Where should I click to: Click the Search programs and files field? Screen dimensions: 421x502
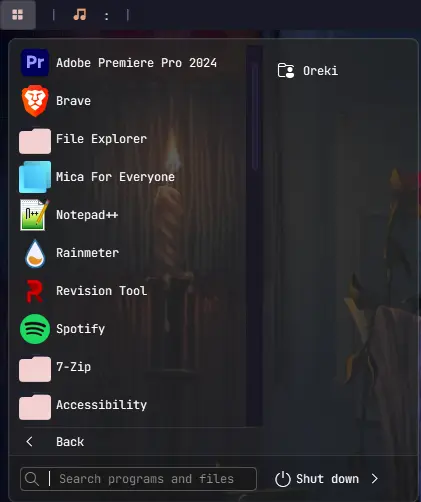[138, 479]
